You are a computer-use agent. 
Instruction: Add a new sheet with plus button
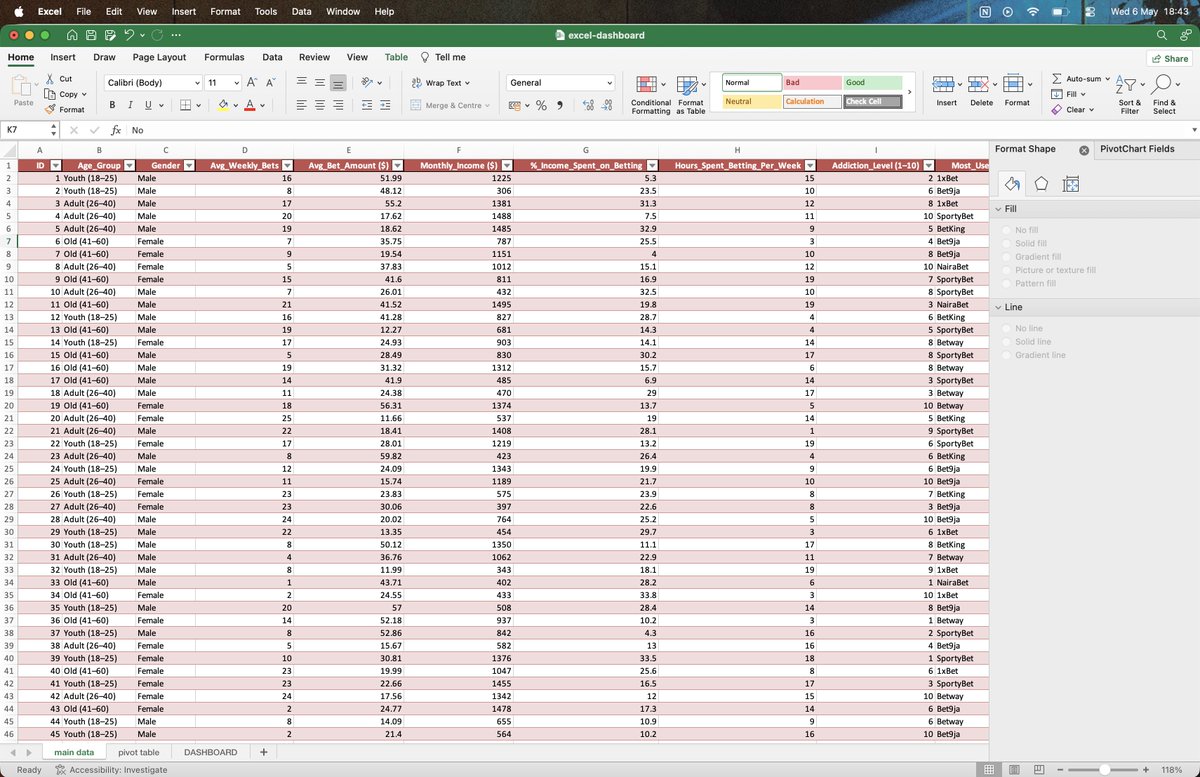(264, 752)
